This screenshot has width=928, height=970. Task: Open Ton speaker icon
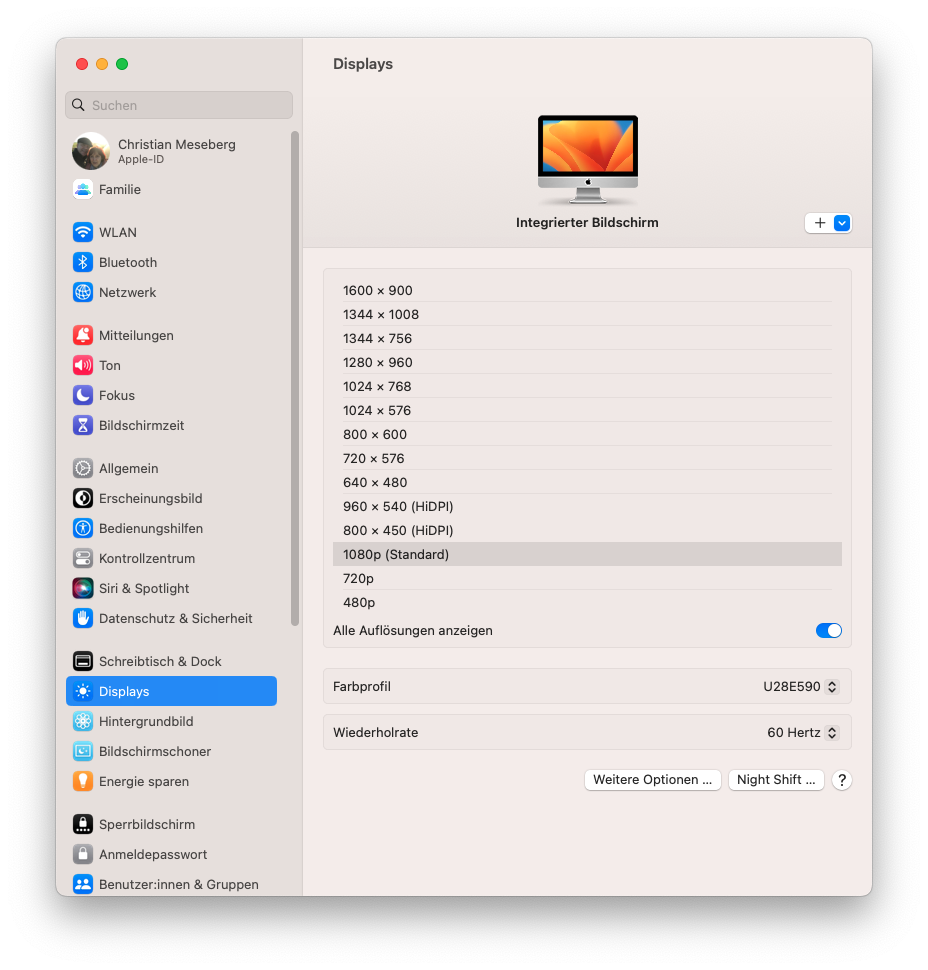[x=83, y=365]
